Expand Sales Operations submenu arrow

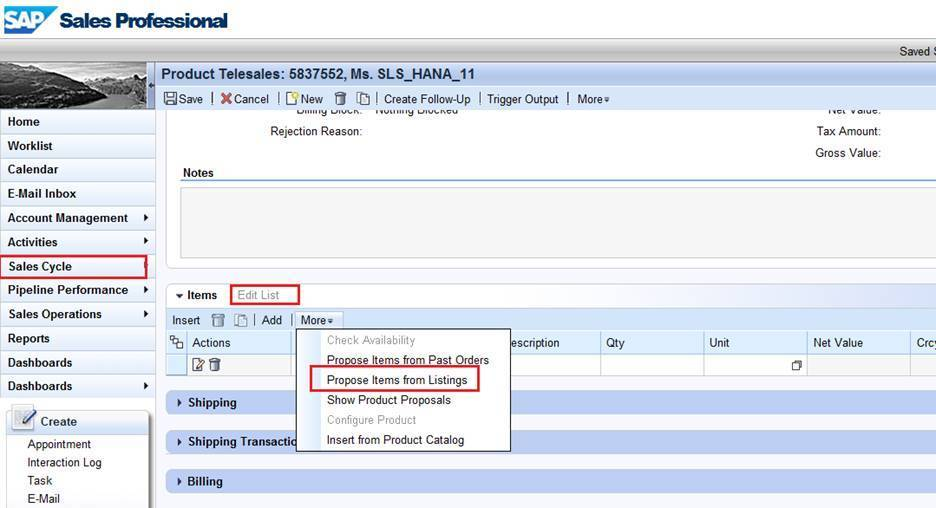click(146, 313)
